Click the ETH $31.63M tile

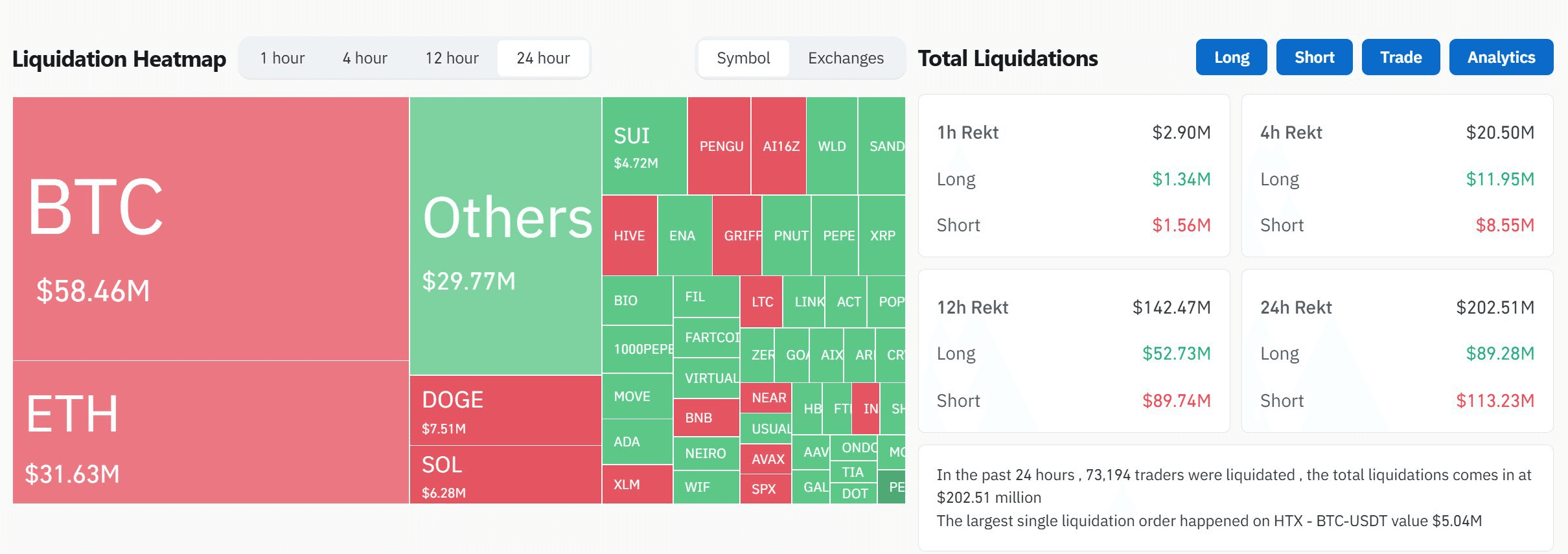(211, 432)
